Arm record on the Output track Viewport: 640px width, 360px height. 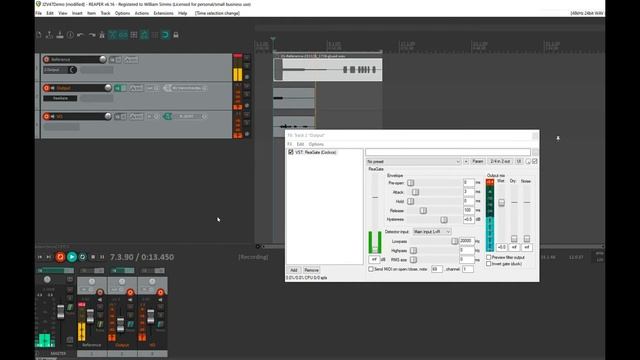coord(47,88)
